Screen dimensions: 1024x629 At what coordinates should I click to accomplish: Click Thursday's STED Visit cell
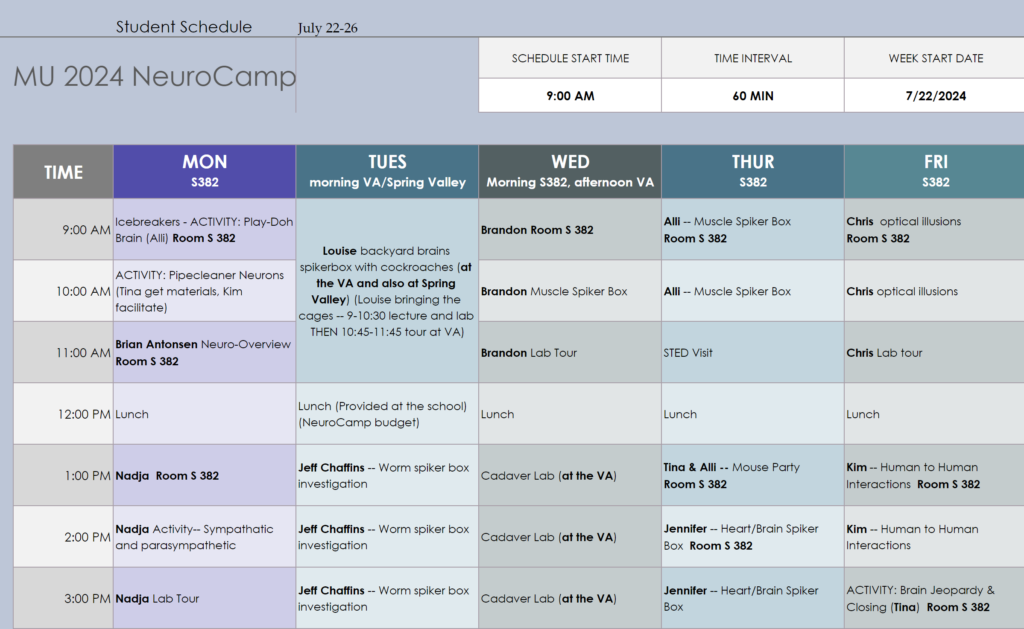752,352
